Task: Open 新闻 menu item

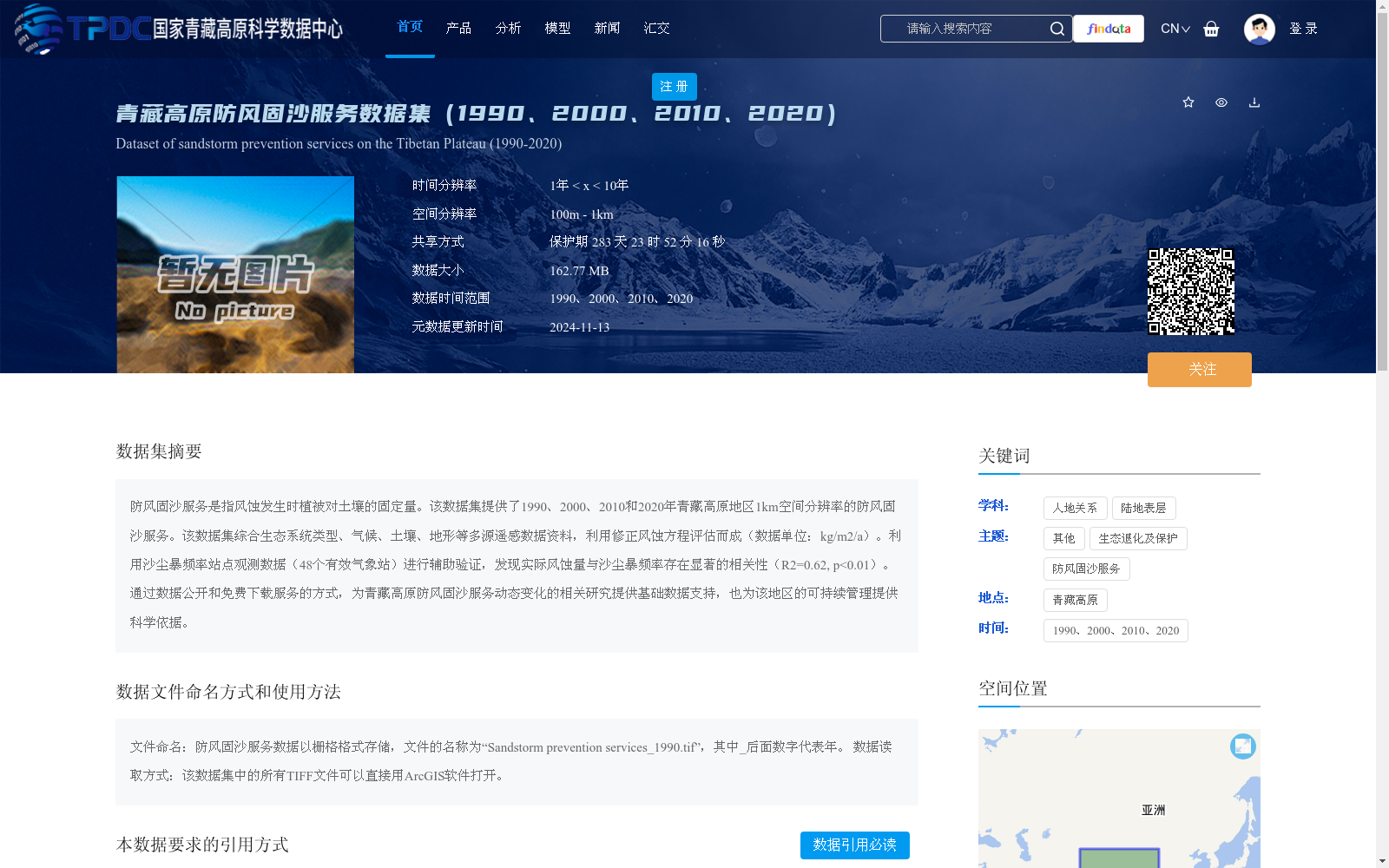Action: click(607, 28)
